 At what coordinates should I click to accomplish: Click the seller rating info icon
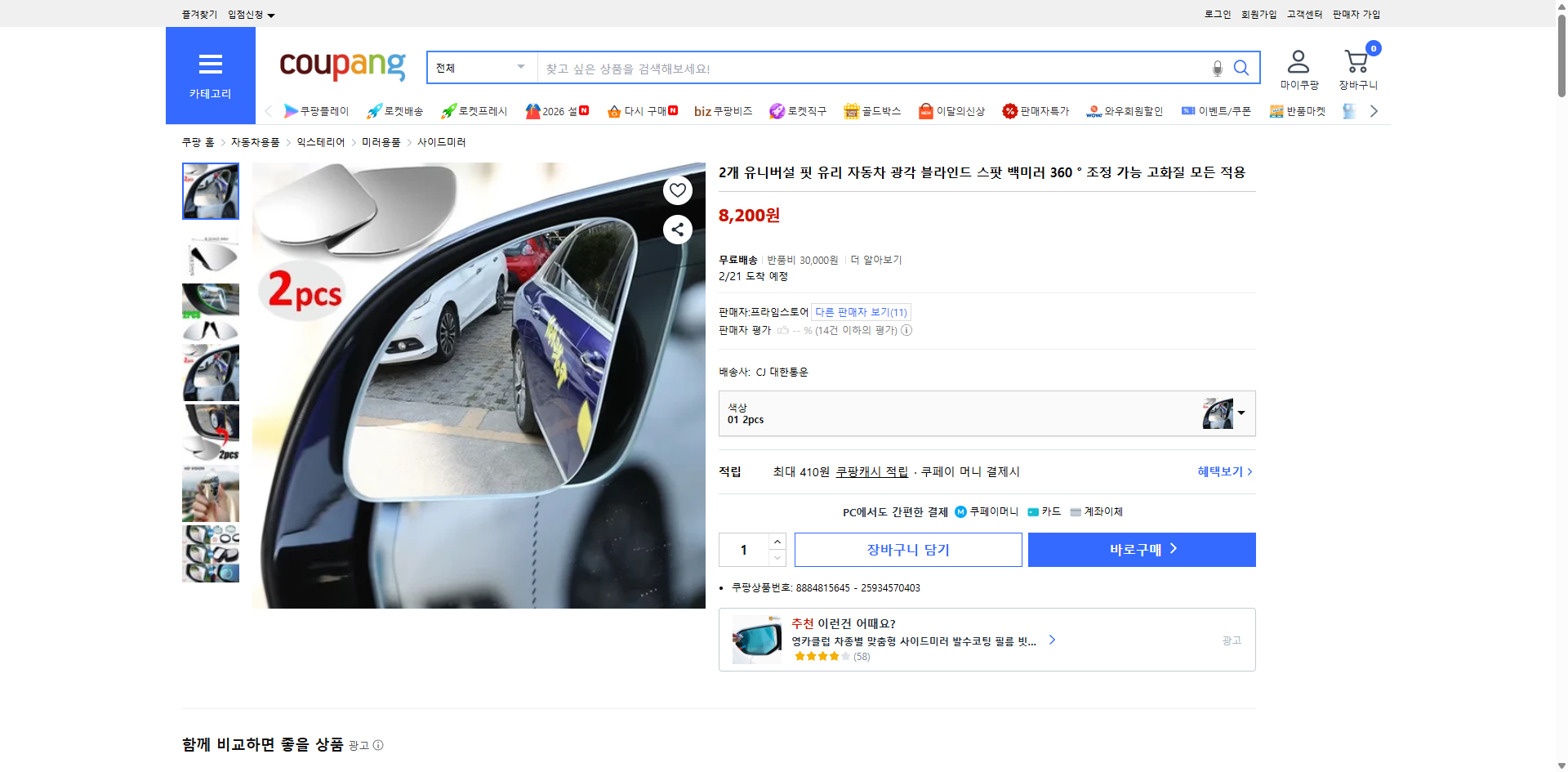tap(906, 330)
